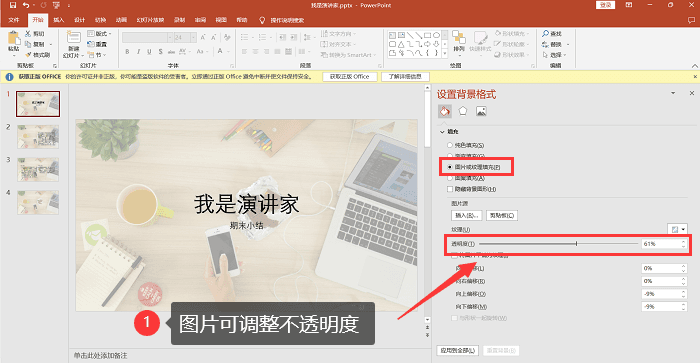The image size is (700, 363).
Task: Open the Insert ribbon tab
Action: (x=58, y=20)
